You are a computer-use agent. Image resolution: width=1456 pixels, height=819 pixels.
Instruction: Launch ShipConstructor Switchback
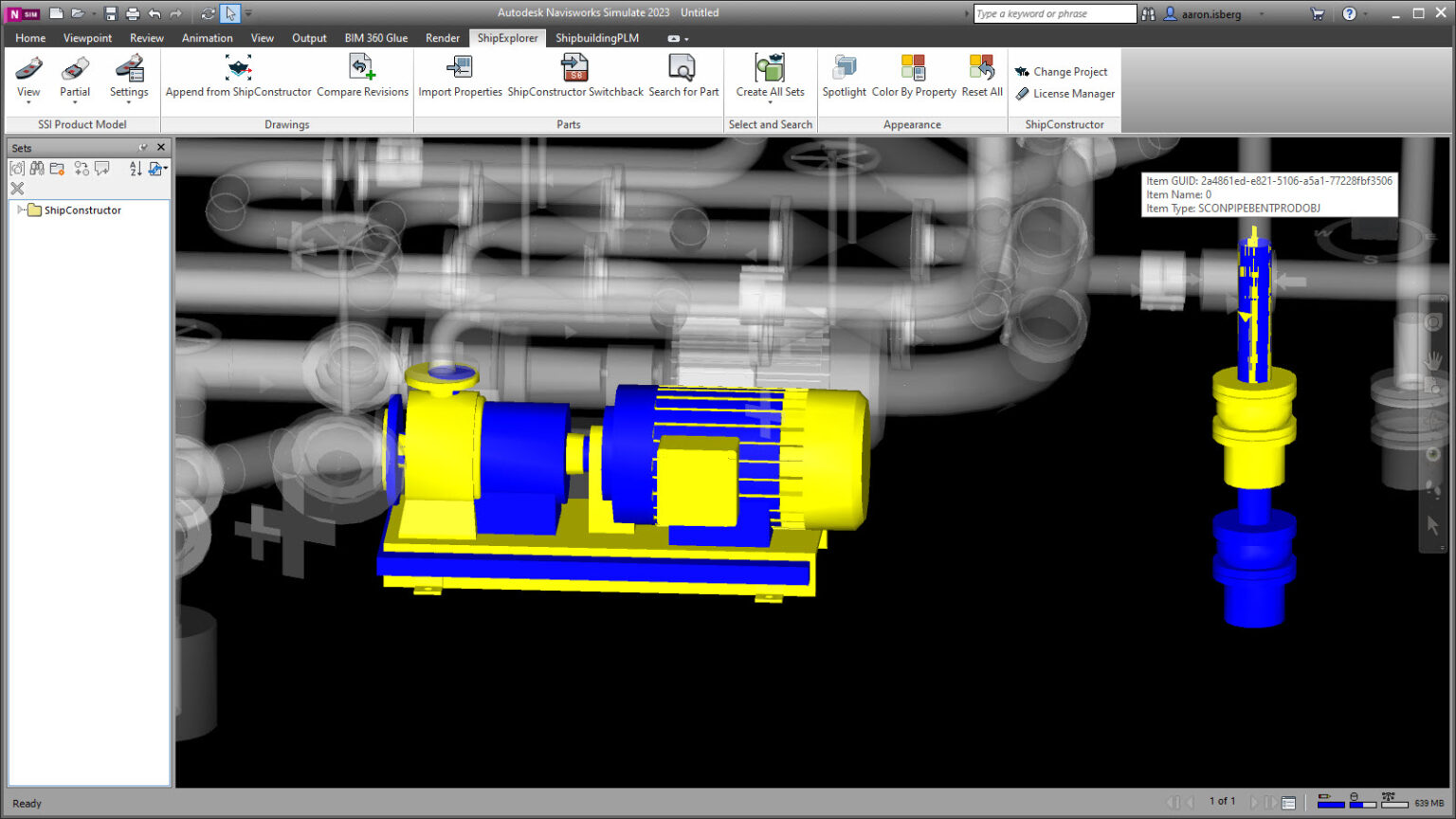pyautogui.click(x=575, y=76)
